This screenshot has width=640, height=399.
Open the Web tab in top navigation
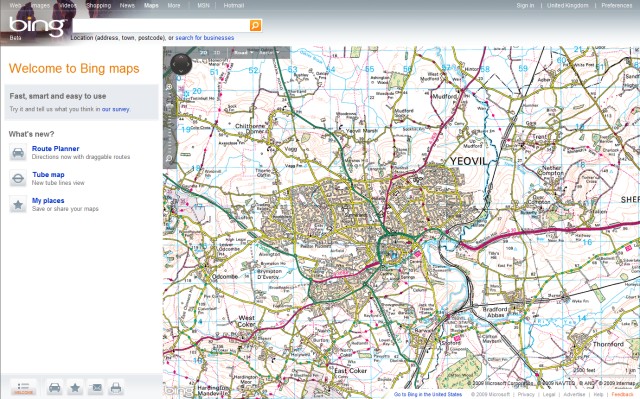pyautogui.click(x=15, y=5)
